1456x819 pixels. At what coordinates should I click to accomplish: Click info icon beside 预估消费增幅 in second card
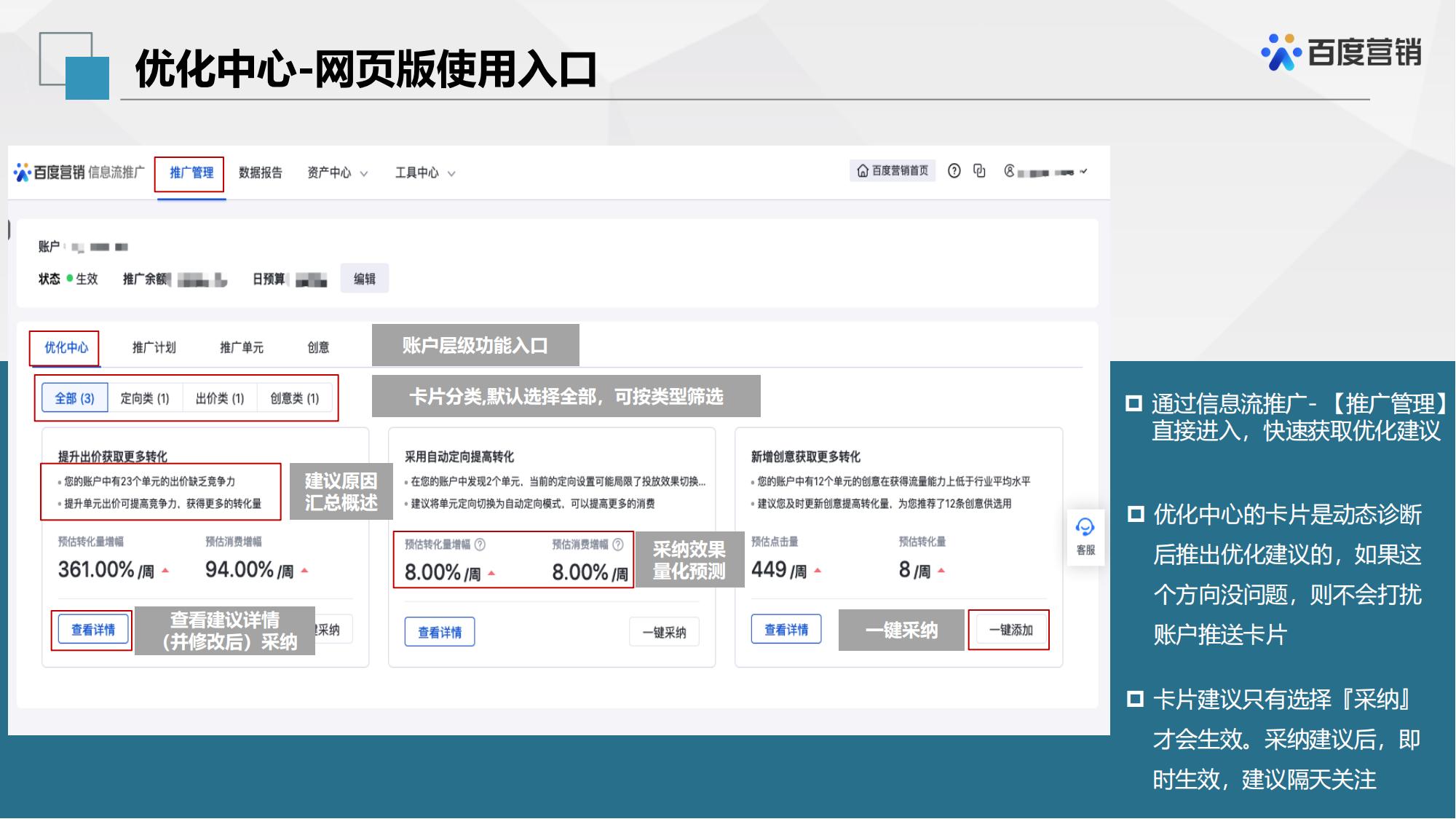[618, 545]
